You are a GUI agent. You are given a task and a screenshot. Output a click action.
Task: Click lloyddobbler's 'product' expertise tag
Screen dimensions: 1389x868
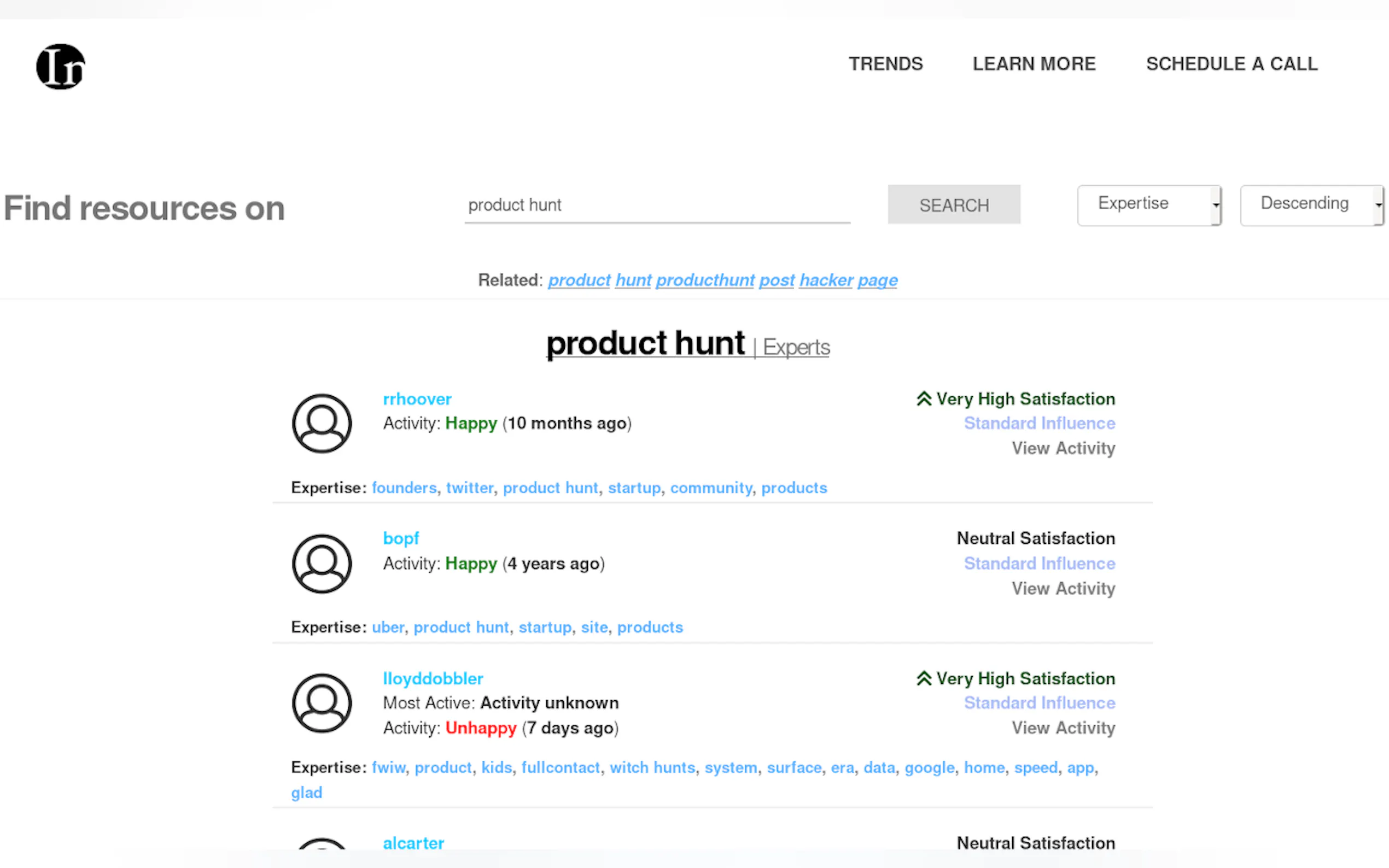[443, 767]
